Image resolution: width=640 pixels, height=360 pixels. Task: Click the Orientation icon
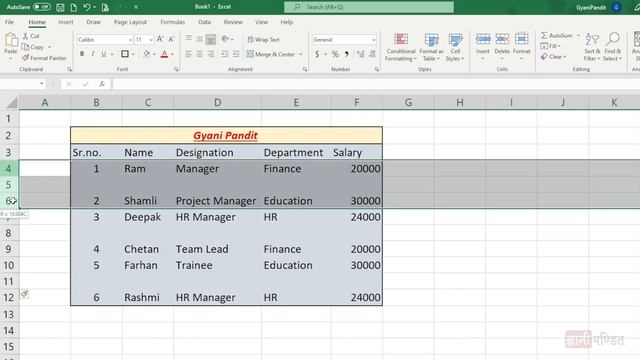coord(225,39)
